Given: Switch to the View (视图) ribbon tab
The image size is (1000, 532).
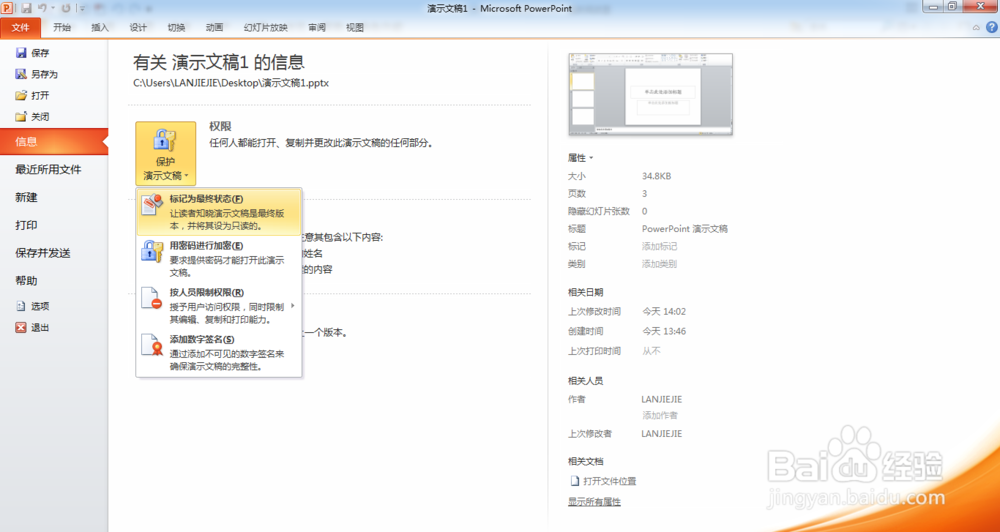Looking at the screenshot, I should [x=355, y=27].
